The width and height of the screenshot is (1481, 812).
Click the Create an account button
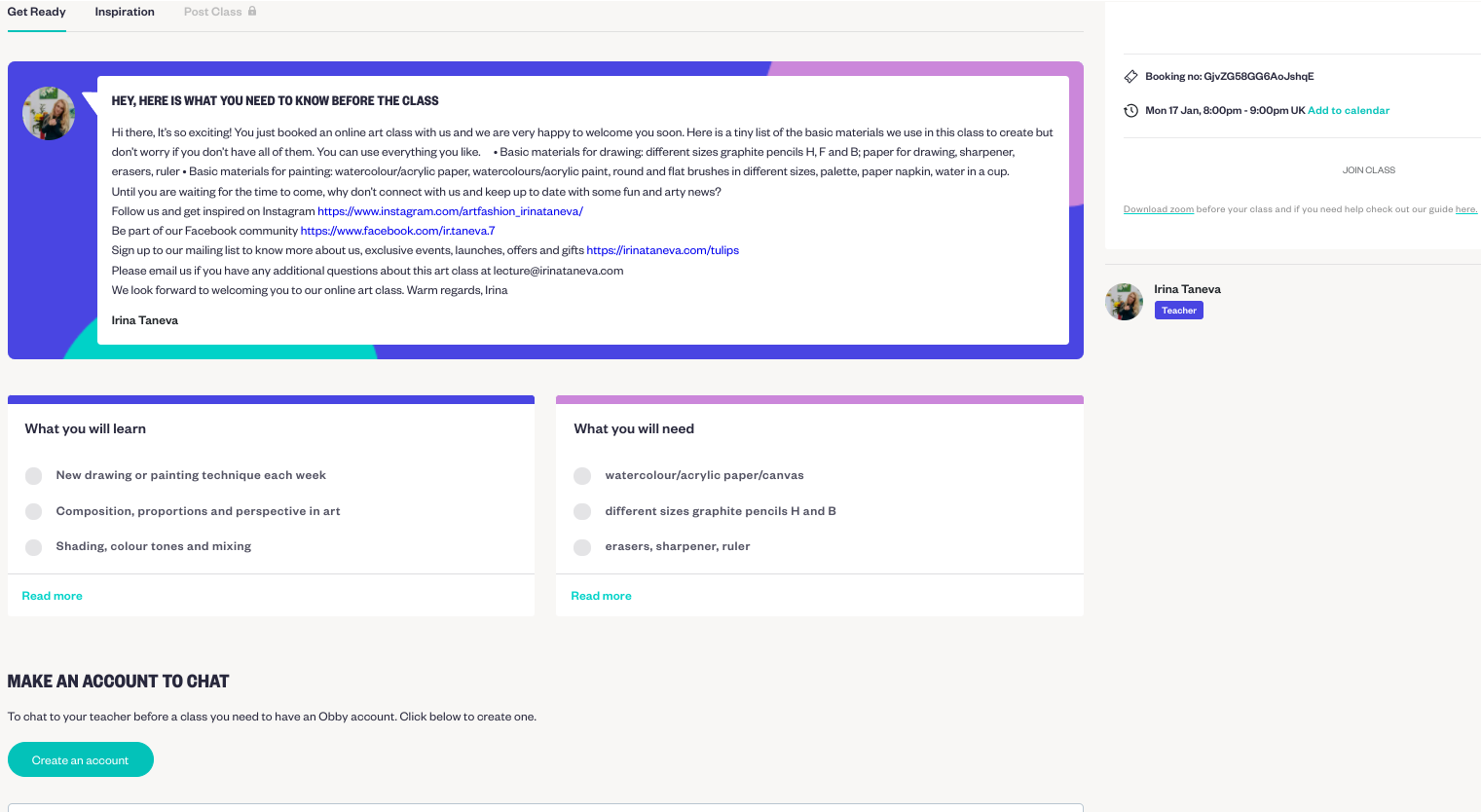tap(81, 759)
